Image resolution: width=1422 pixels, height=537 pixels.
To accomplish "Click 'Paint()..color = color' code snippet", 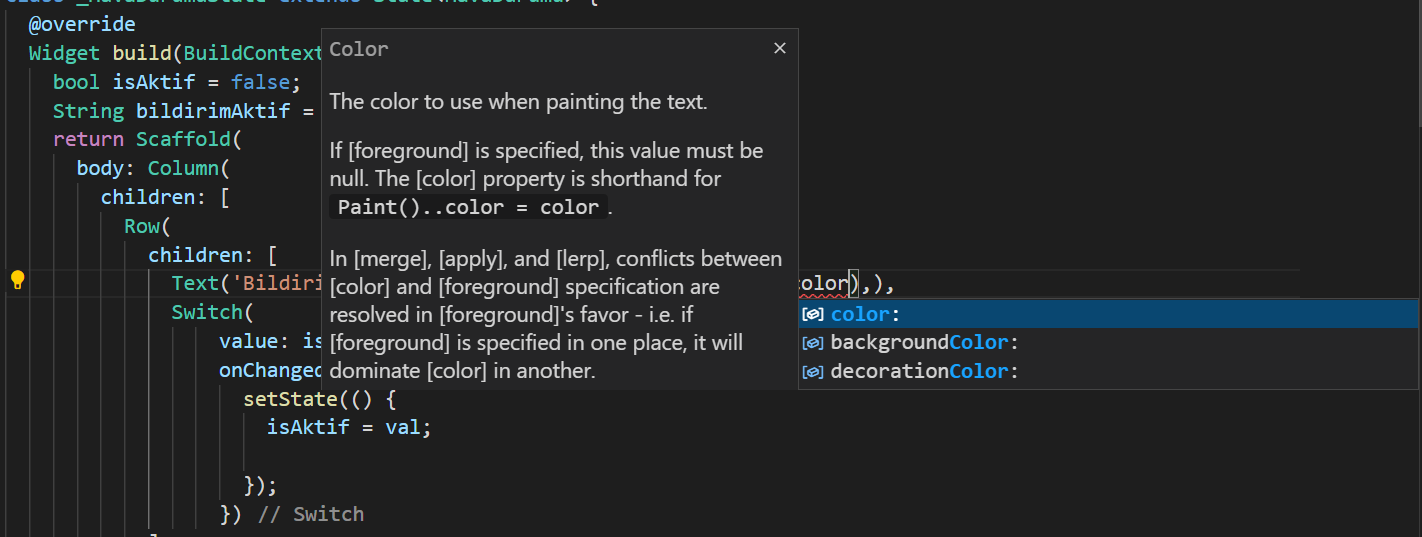I will pyautogui.click(x=469, y=208).
